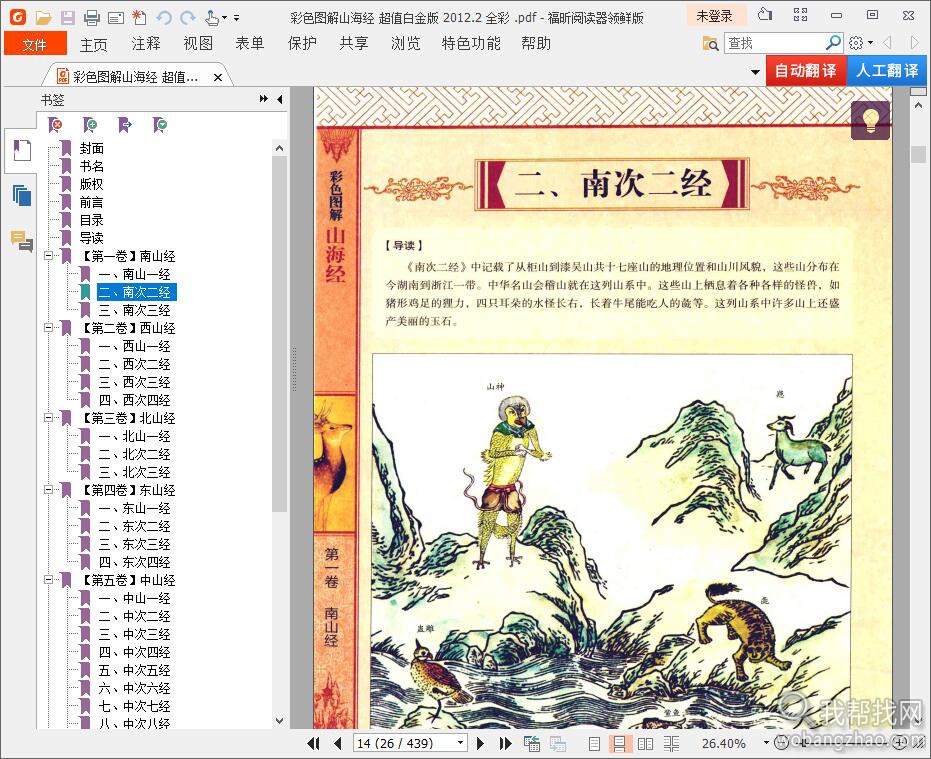Click the 未登录 login button
The image size is (931, 759).
[x=714, y=16]
